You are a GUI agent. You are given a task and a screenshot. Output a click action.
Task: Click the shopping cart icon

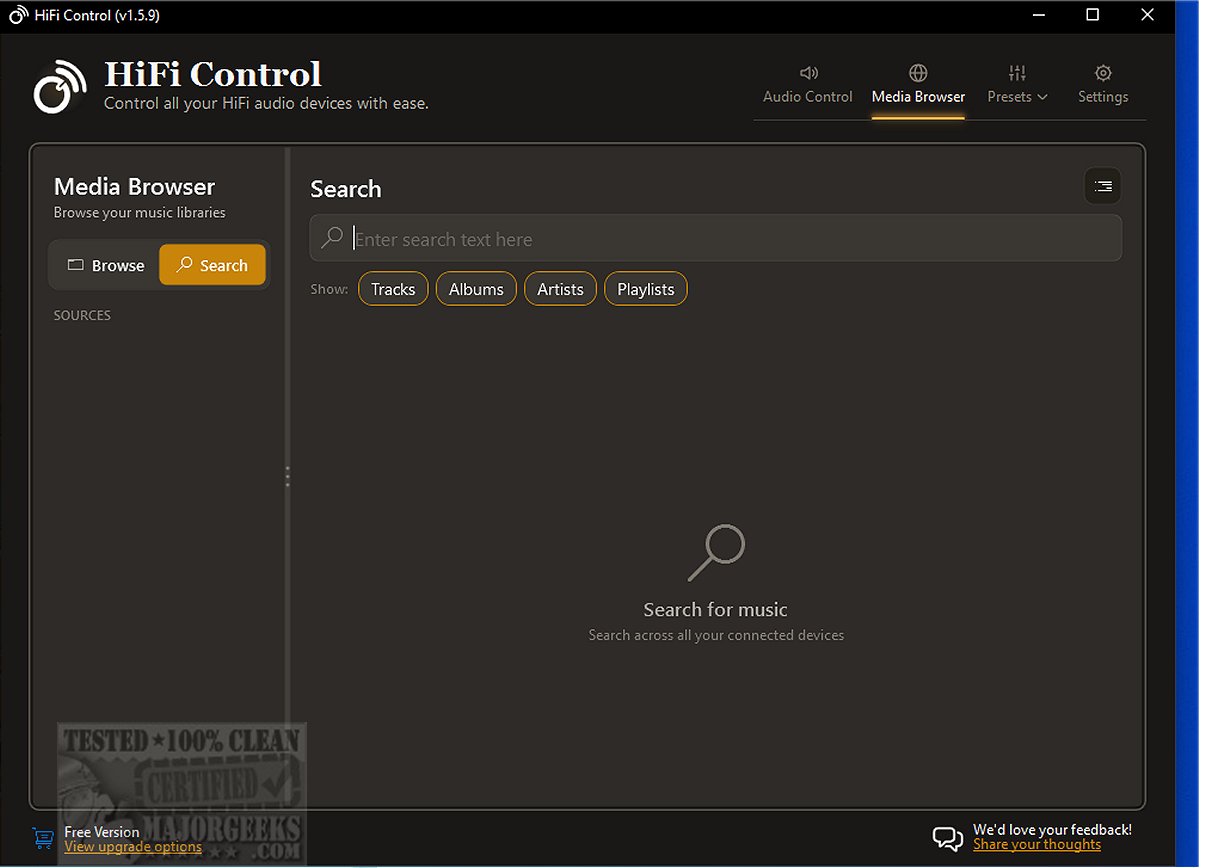[x=43, y=838]
